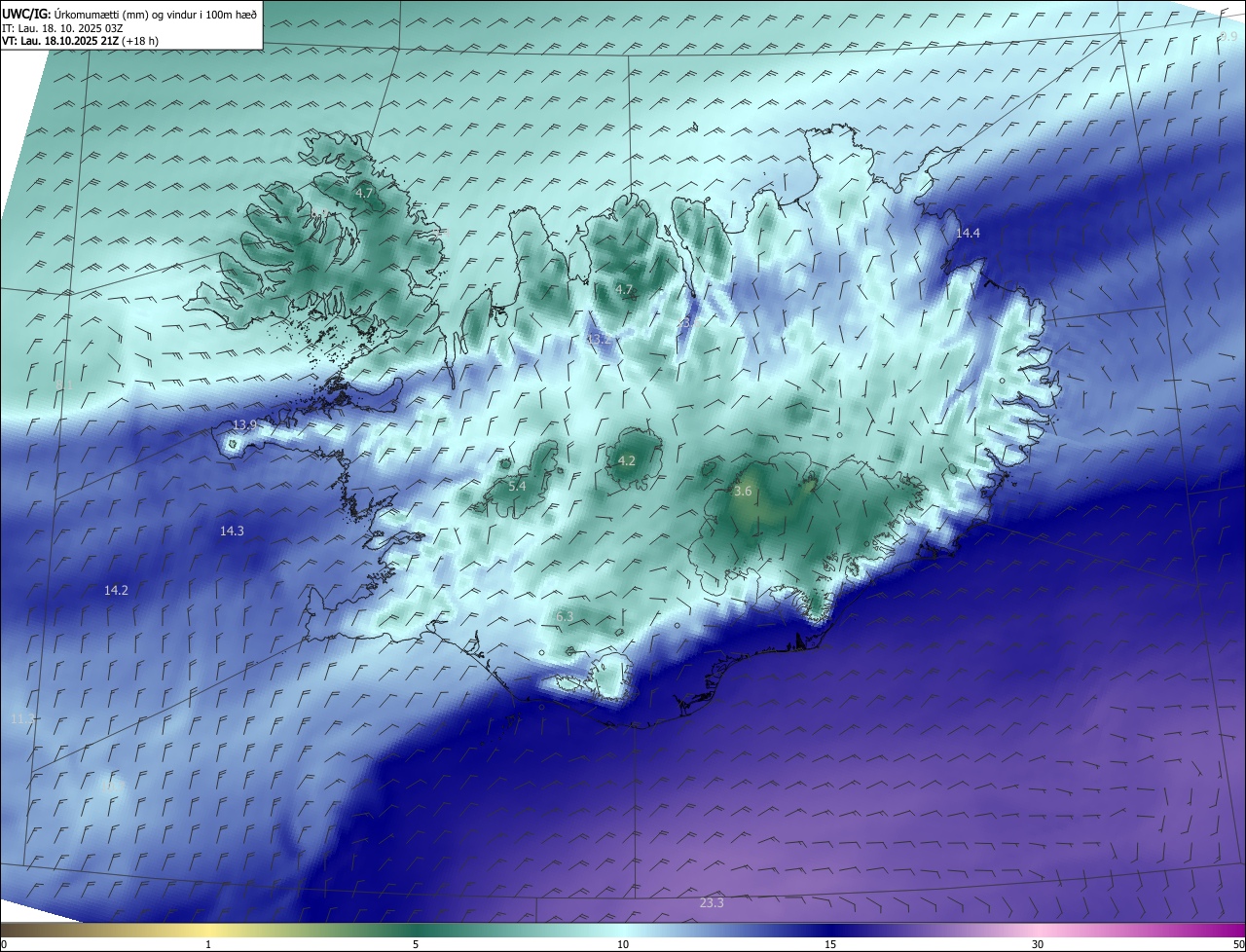Viewport: 1246px width, 952px height.
Task: Click the 11.3 value near the left edge
Action: coord(21,718)
